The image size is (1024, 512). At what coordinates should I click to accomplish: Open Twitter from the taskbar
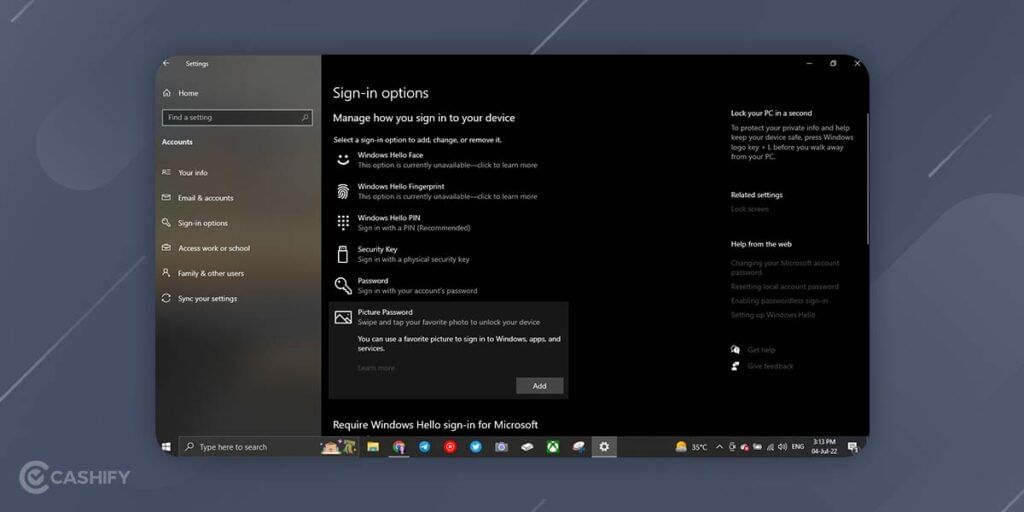475,447
